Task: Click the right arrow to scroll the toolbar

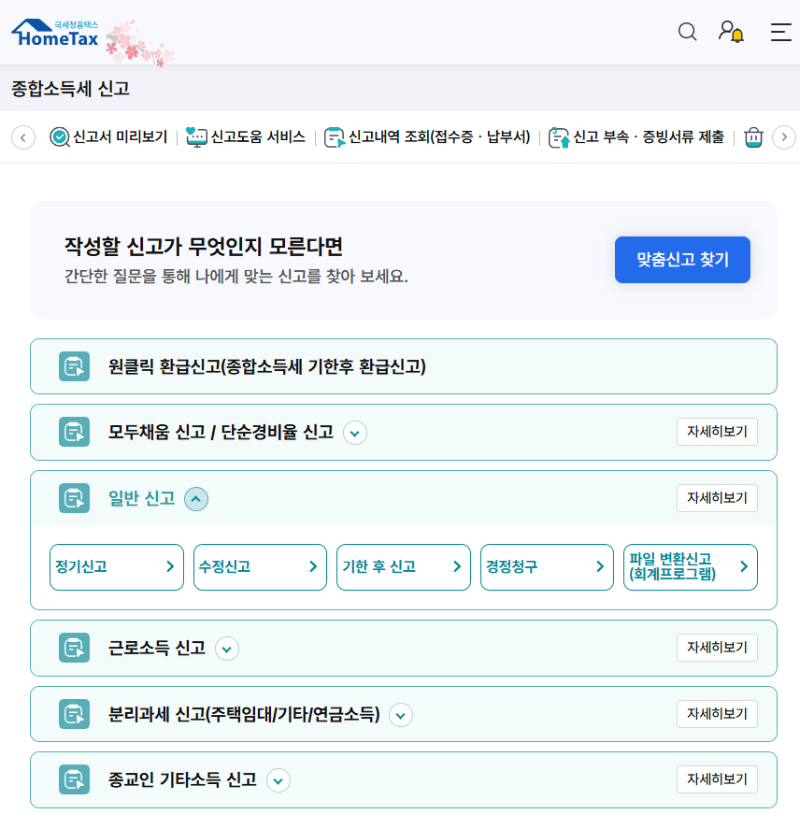Action: coord(785,138)
